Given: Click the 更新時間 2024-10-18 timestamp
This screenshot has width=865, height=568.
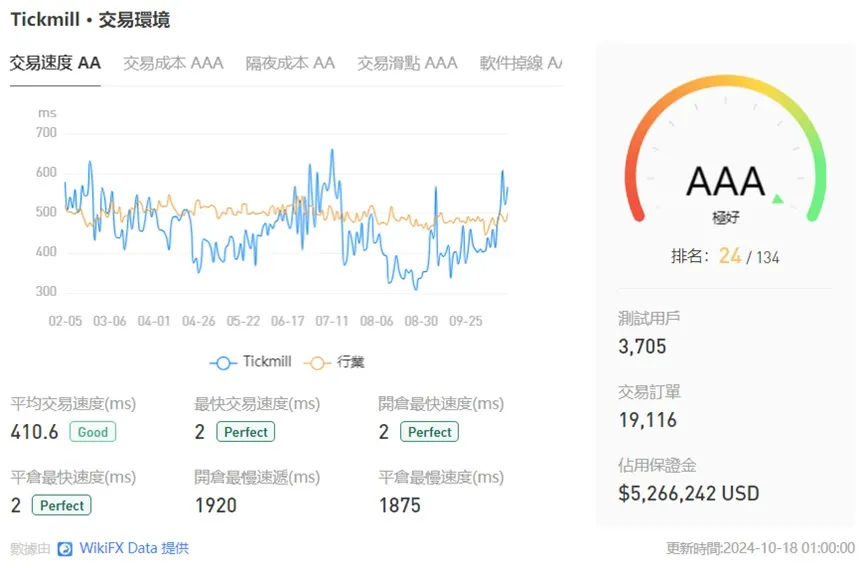Looking at the screenshot, I should (x=760, y=548).
